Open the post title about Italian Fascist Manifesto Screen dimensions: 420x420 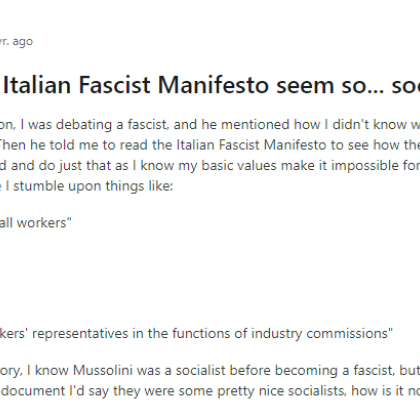click(211, 85)
